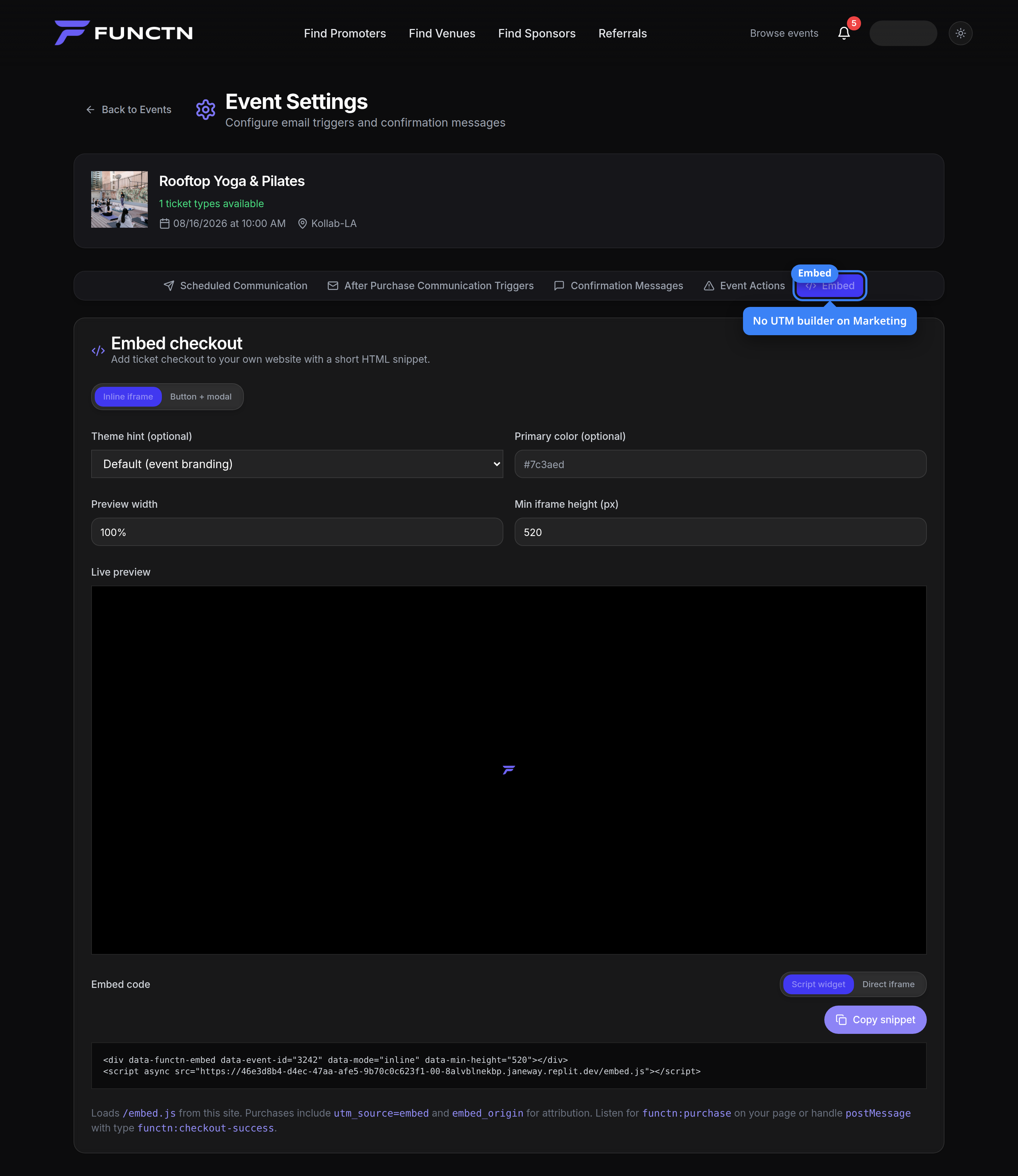Toggle light theme sun icon
The image size is (1018, 1176).
pos(960,34)
